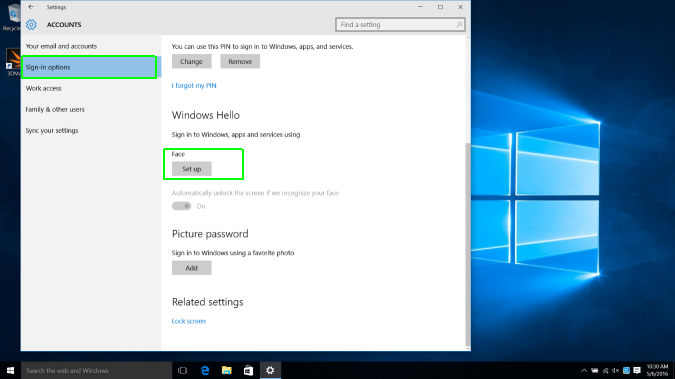
Task: Go back using the Settings back arrow
Action: tap(31, 7)
